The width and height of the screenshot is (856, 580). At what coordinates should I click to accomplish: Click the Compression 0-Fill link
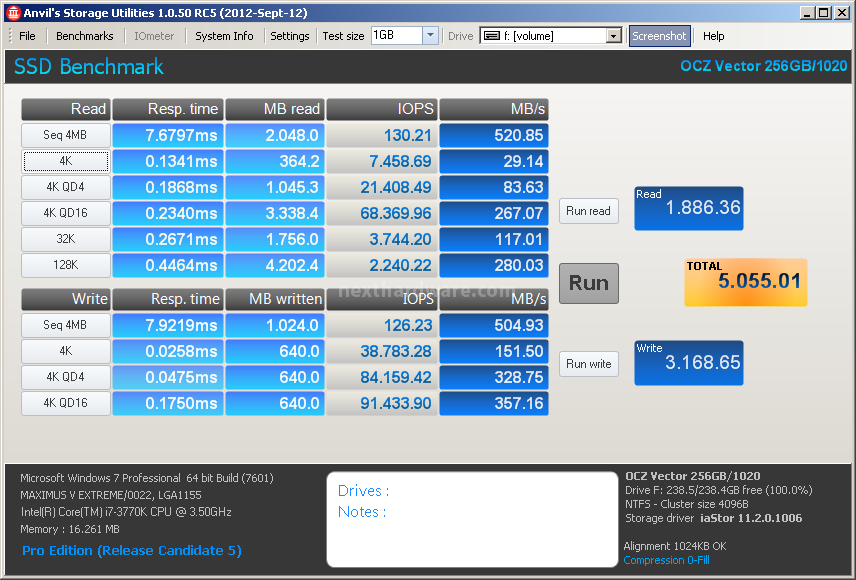667,560
